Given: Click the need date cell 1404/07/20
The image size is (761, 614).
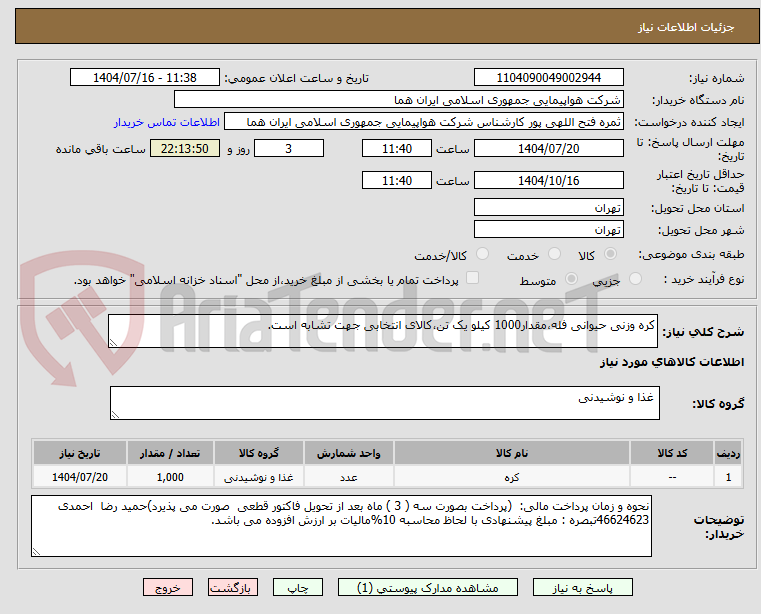Looking at the screenshot, I should [80, 477].
